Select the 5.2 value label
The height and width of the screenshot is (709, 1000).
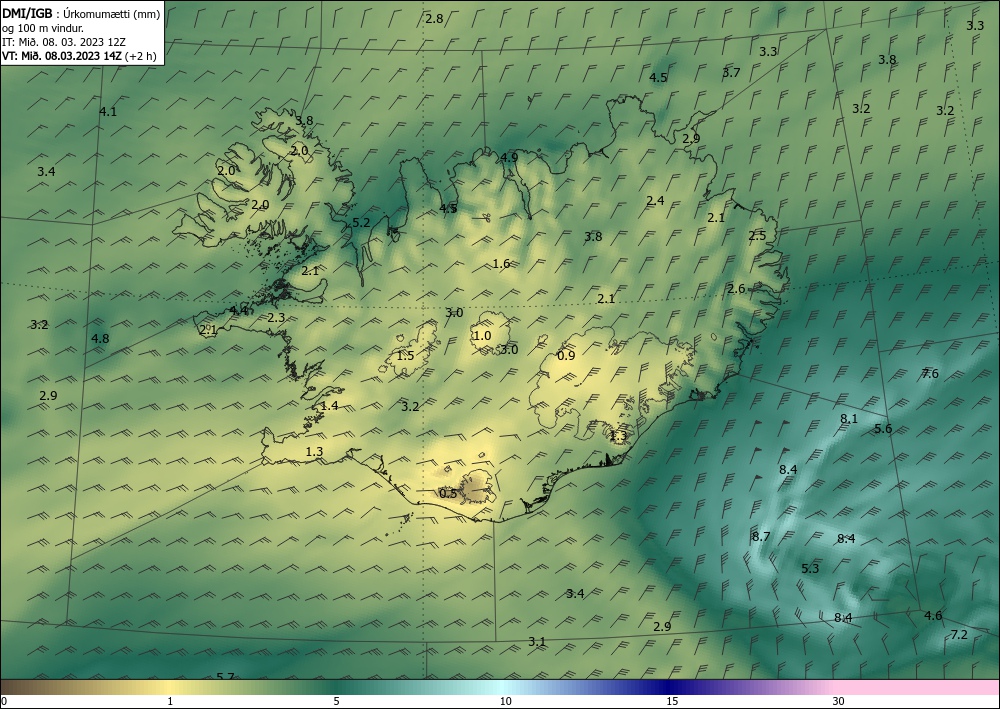tap(361, 223)
